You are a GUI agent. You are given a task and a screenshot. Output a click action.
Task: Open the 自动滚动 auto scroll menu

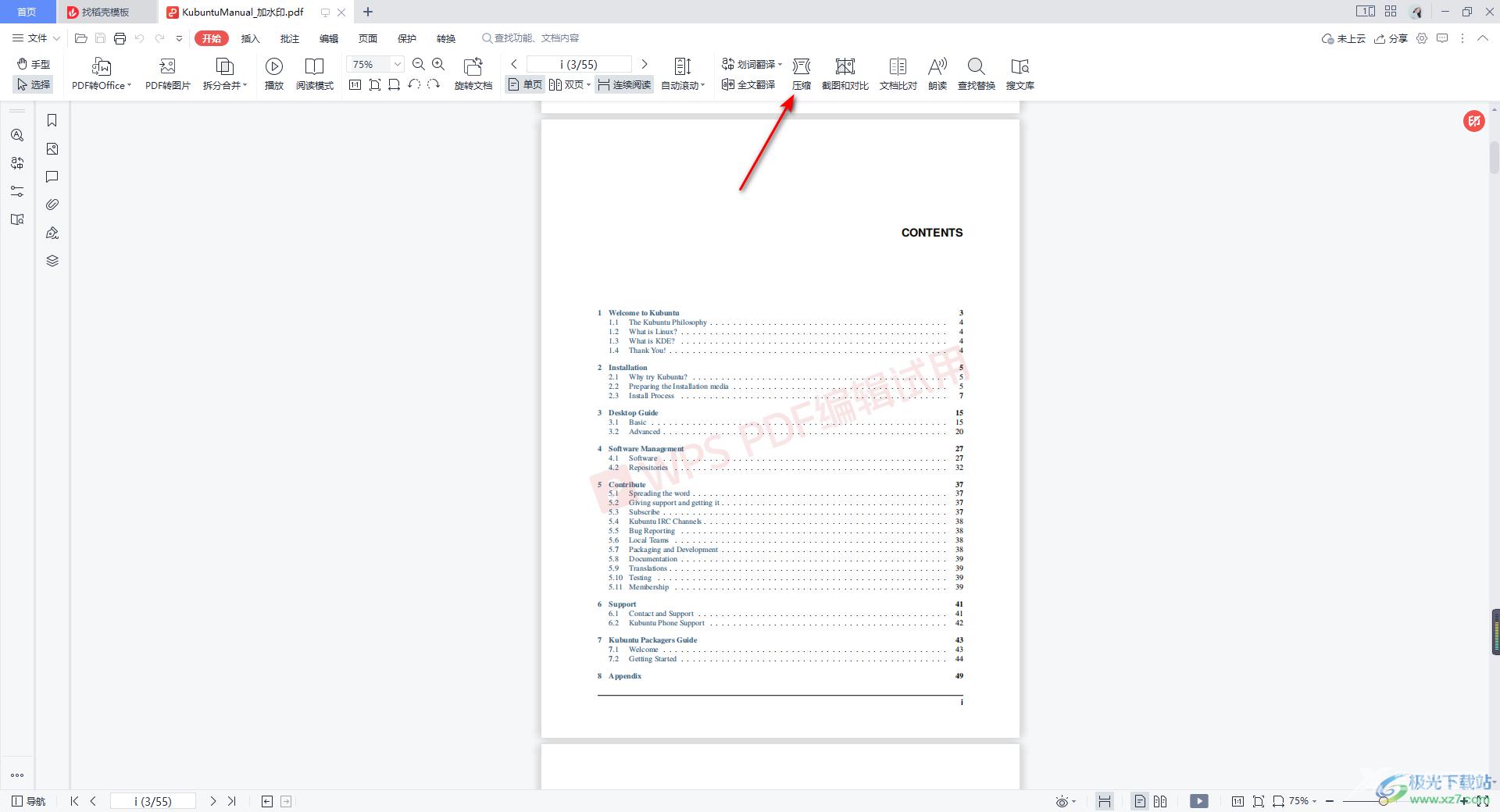click(x=683, y=74)
